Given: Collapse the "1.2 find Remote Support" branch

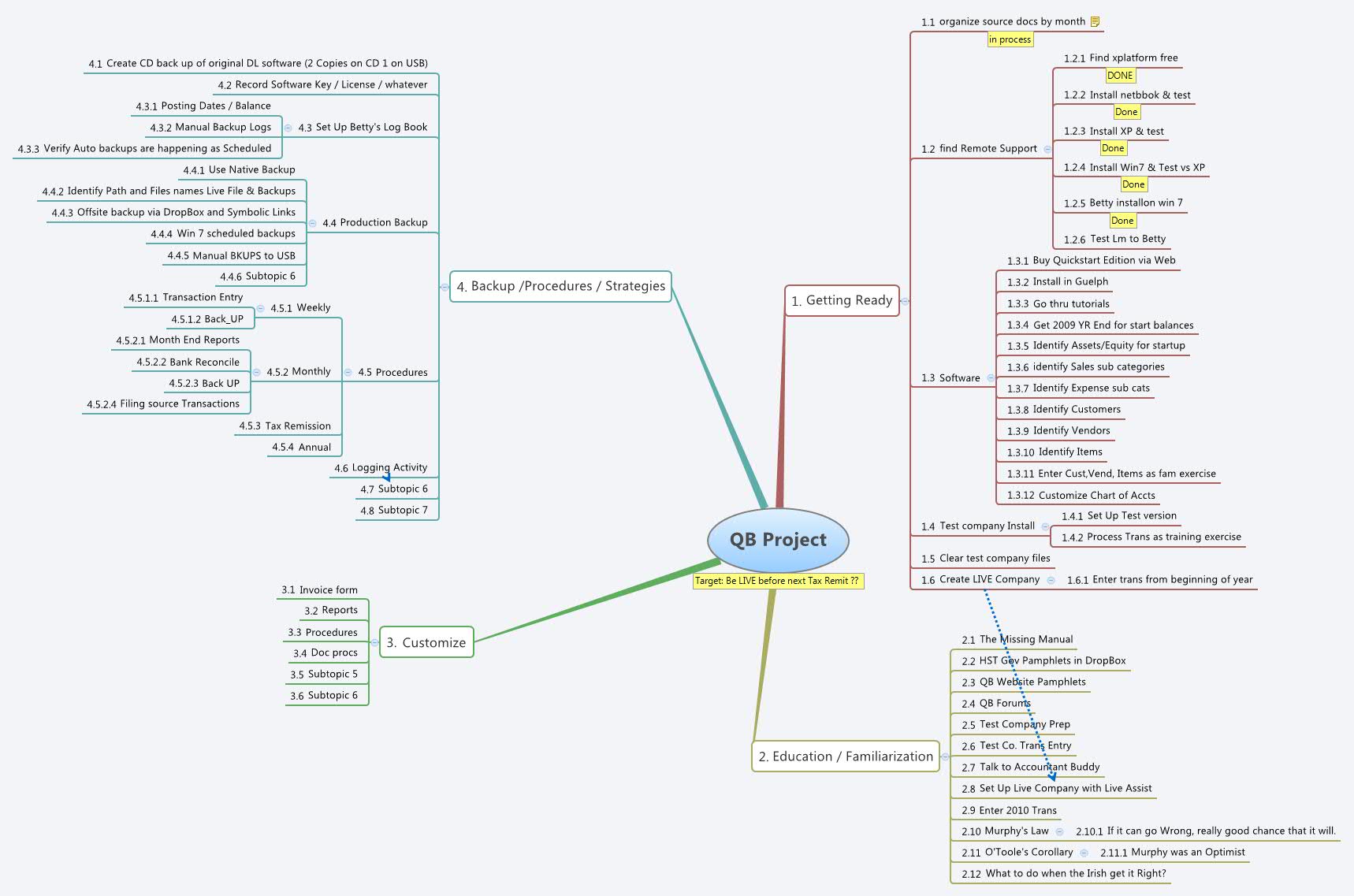Looking at the screenshot, I should coord(1047,148).
